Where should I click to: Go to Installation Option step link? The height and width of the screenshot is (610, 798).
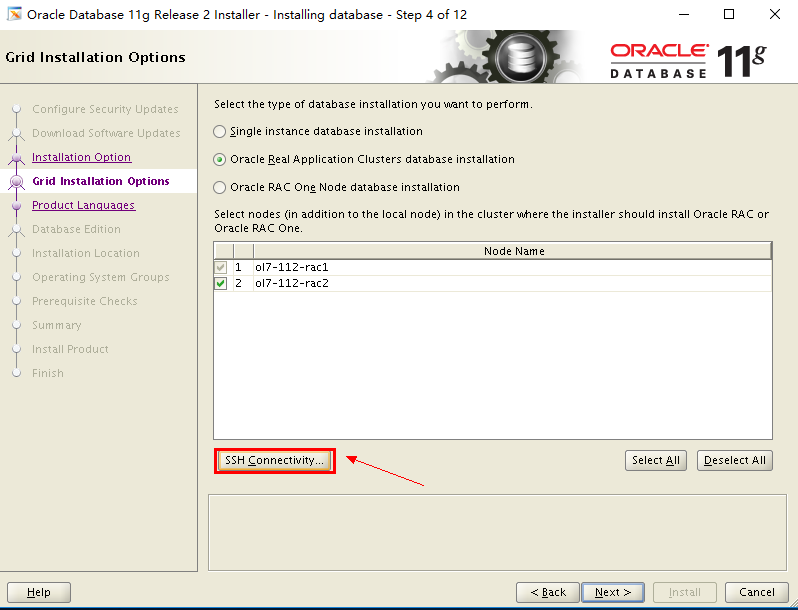[81, 157]
